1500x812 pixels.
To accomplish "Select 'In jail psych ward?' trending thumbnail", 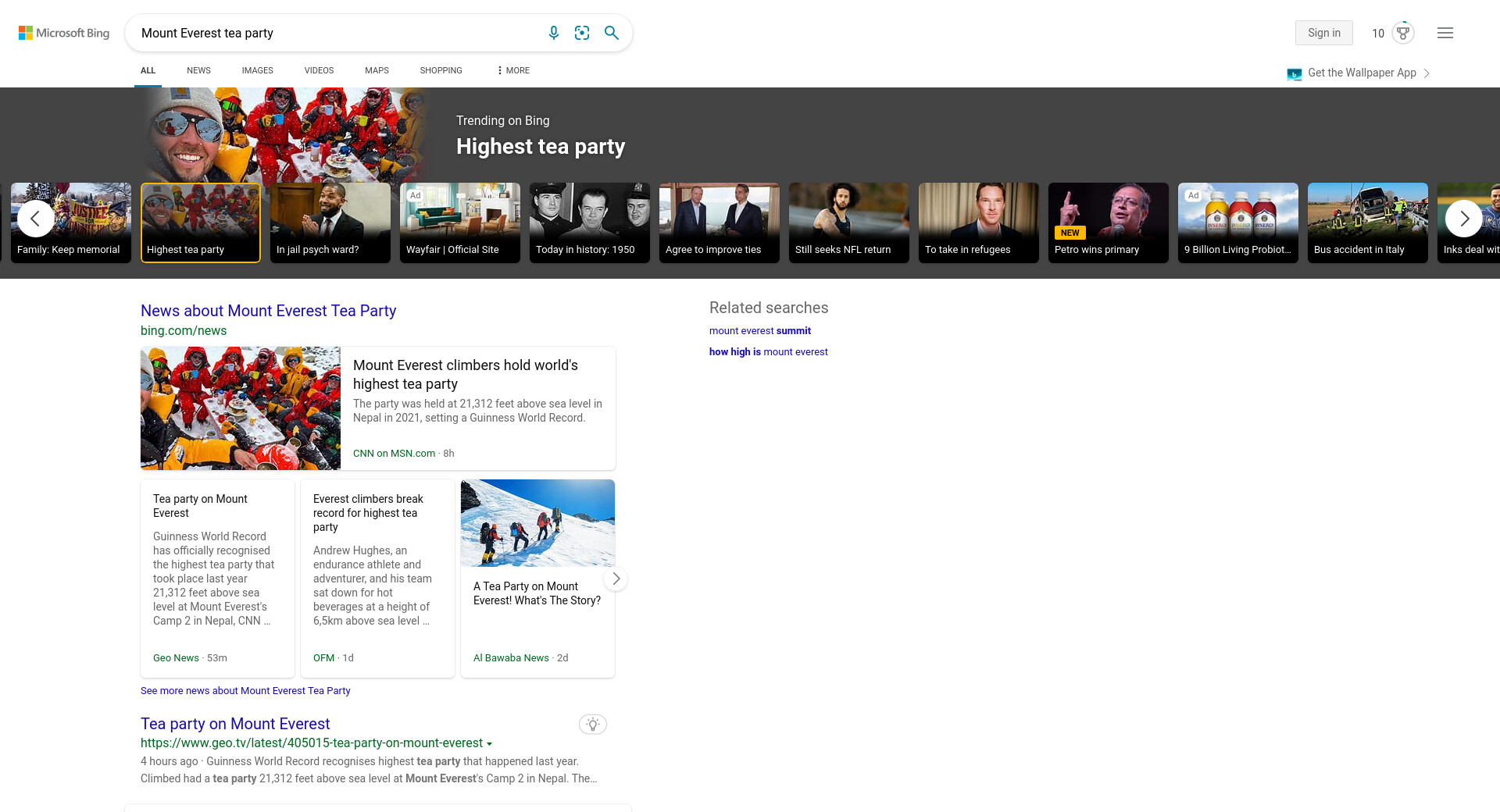I will [330, 223].
